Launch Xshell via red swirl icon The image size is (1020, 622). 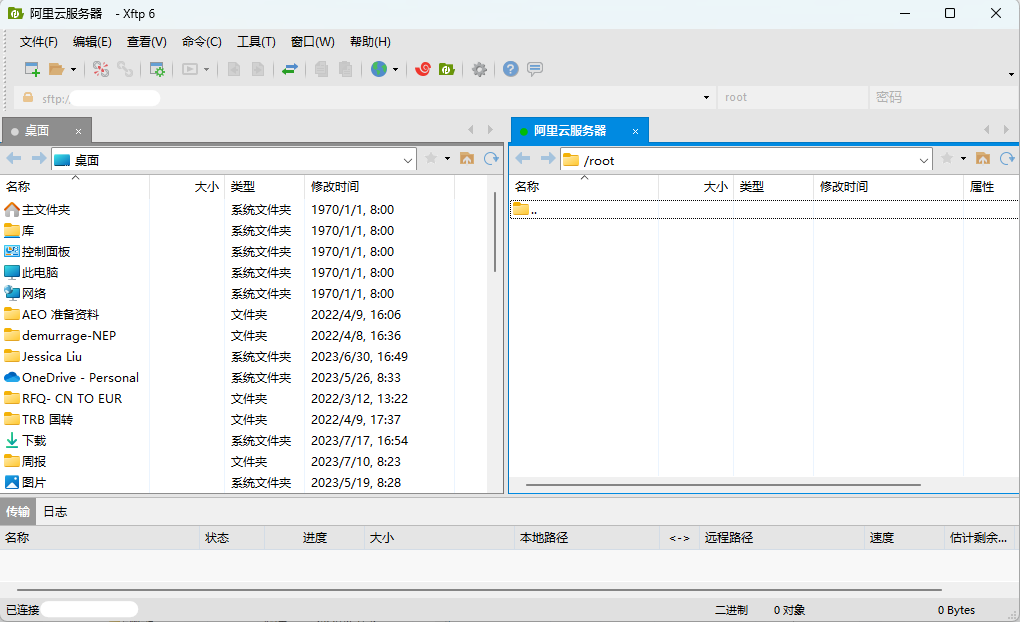click(423, 69)
